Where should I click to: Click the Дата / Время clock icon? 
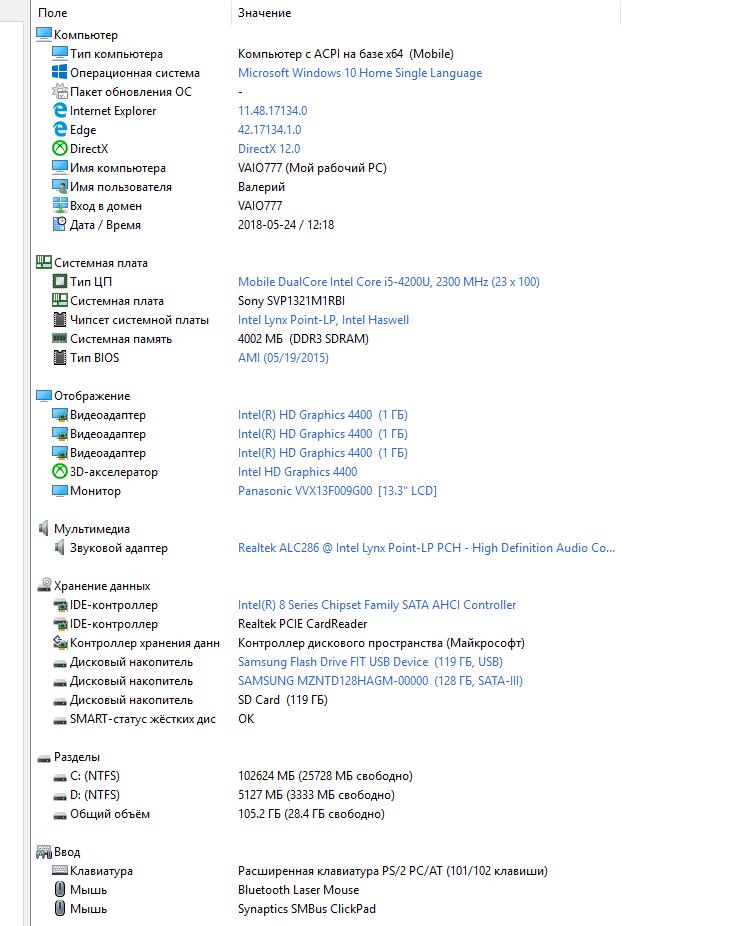pos(60,224)
